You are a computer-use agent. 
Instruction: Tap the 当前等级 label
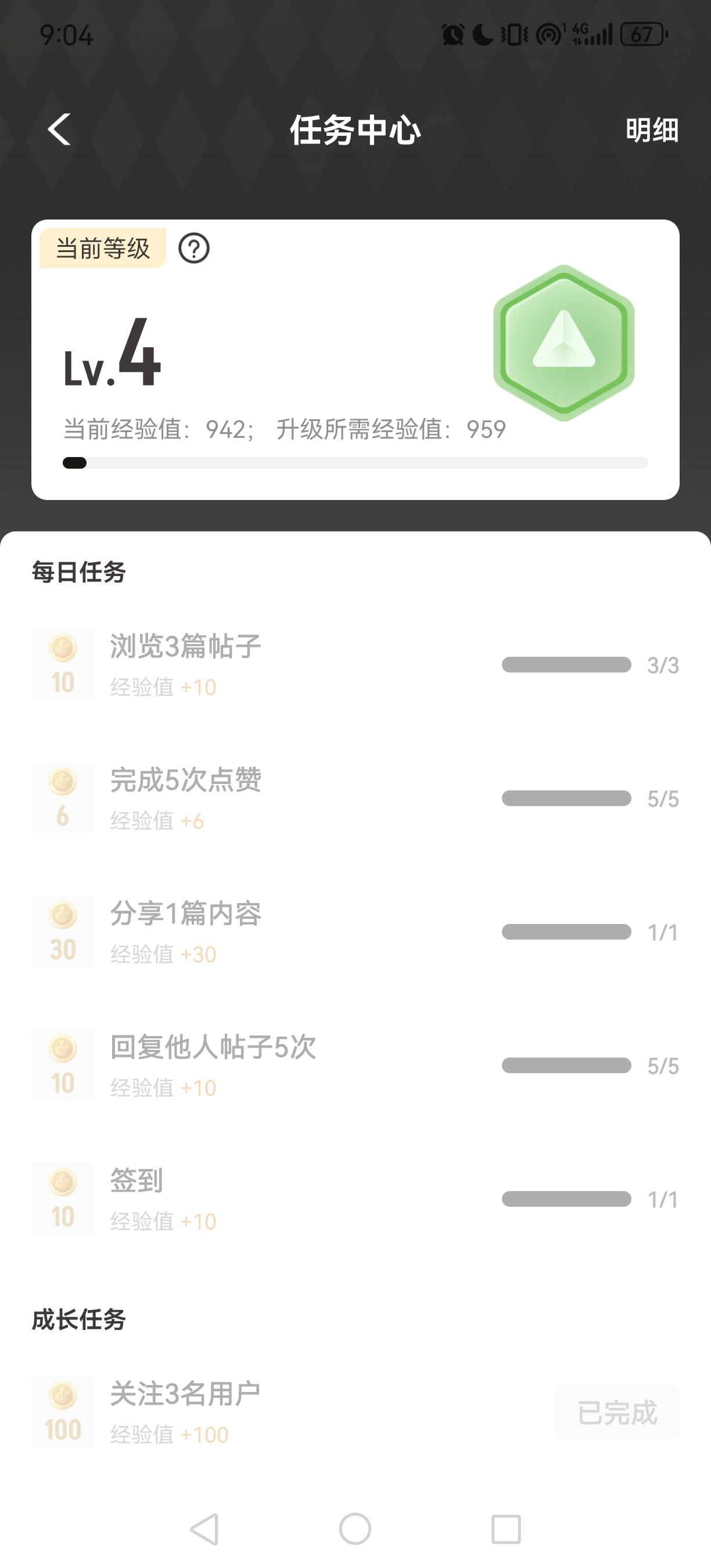103,249
